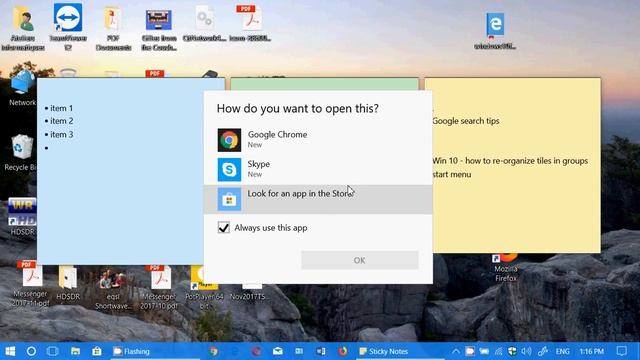
Task: Focus the green sticky note's title bar
Action: pyautogui.click(x=324, y=83)
